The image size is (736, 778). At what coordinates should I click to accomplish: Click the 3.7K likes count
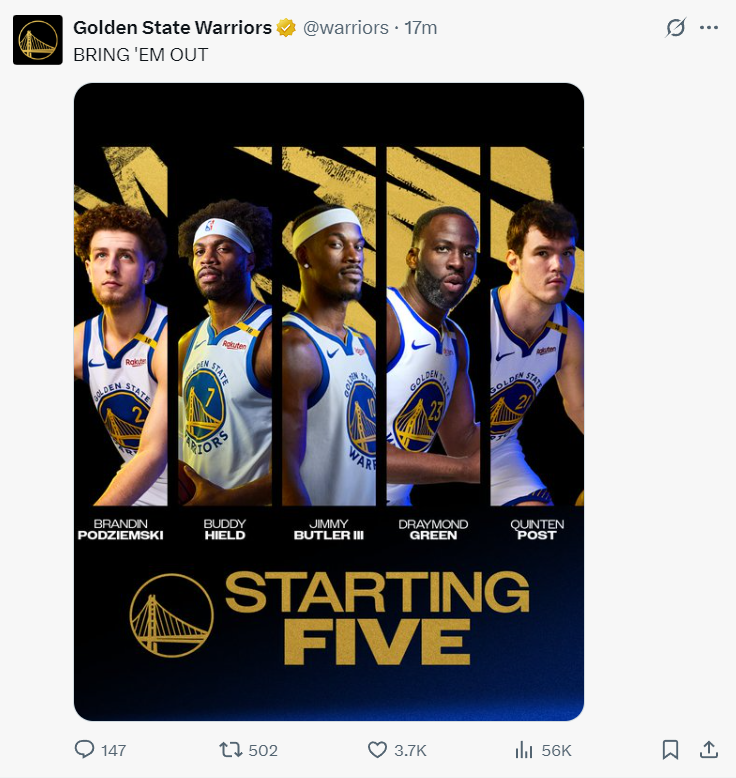click(x=410, y=750)
